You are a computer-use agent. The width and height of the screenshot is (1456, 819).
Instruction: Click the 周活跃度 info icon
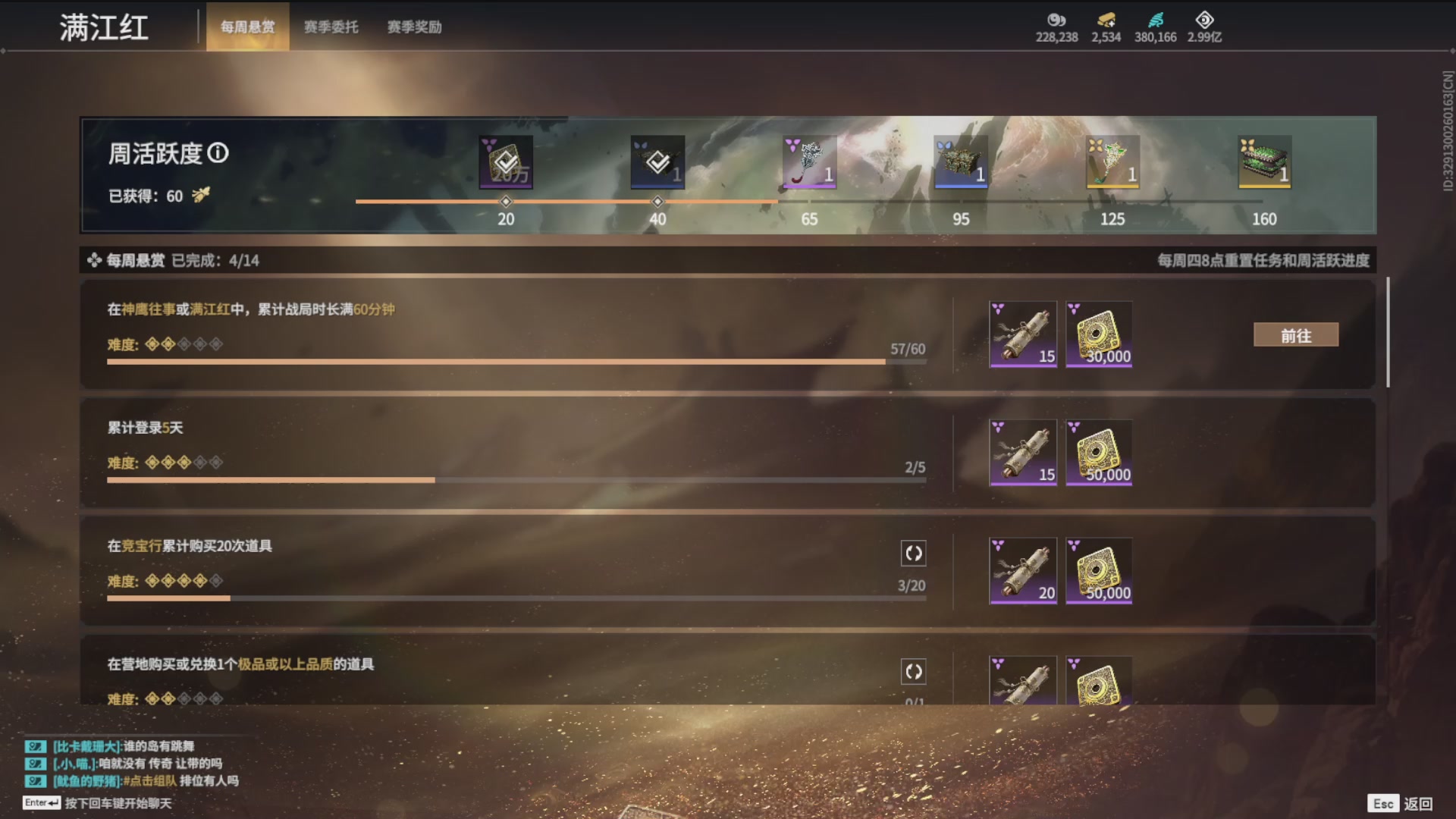[x=218, y=153]
